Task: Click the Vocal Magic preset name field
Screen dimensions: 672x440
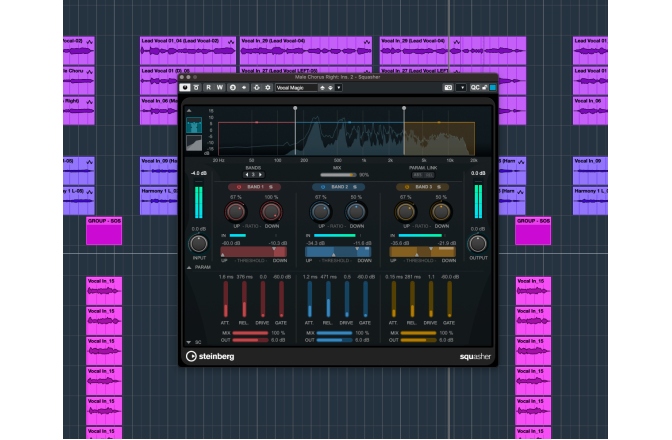Action: 297,87
